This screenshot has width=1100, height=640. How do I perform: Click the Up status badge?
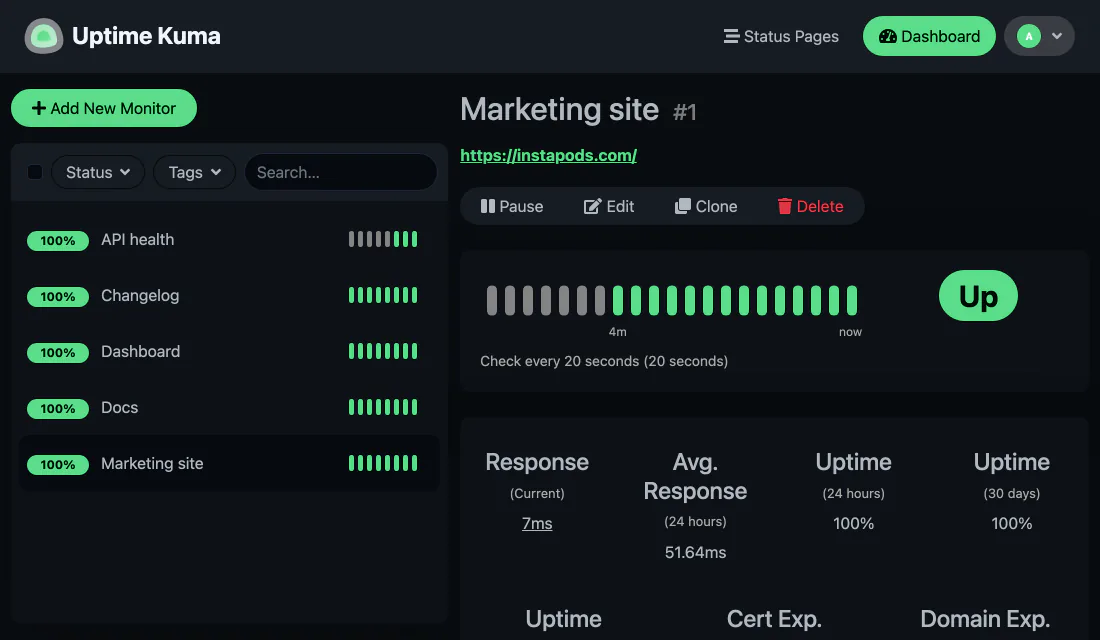point(978,295)
